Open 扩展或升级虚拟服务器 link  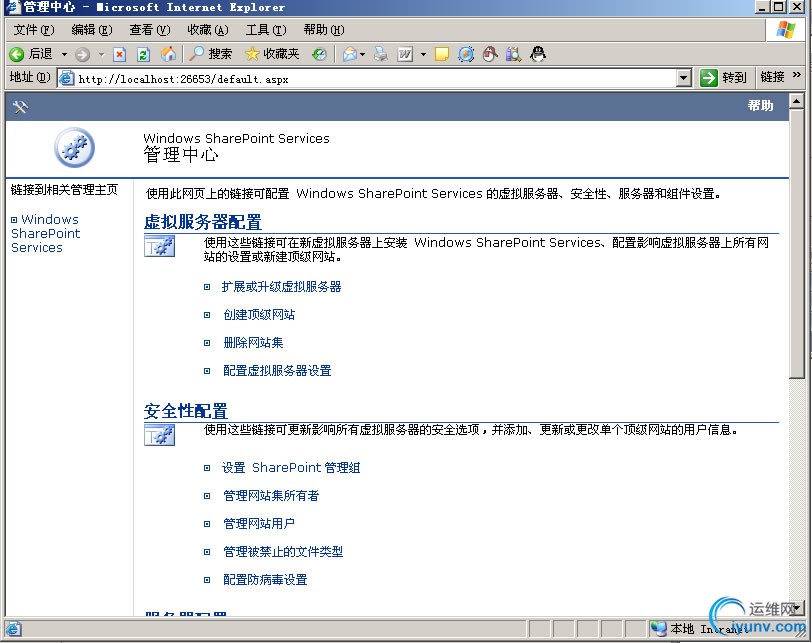point(282,287)
